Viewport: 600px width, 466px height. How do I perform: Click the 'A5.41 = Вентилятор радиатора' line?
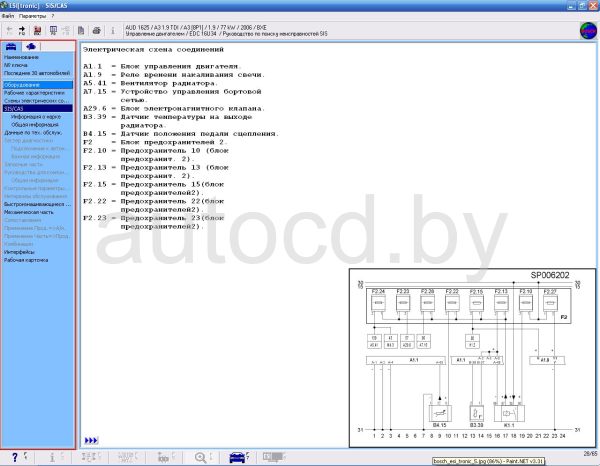(150, 83)
